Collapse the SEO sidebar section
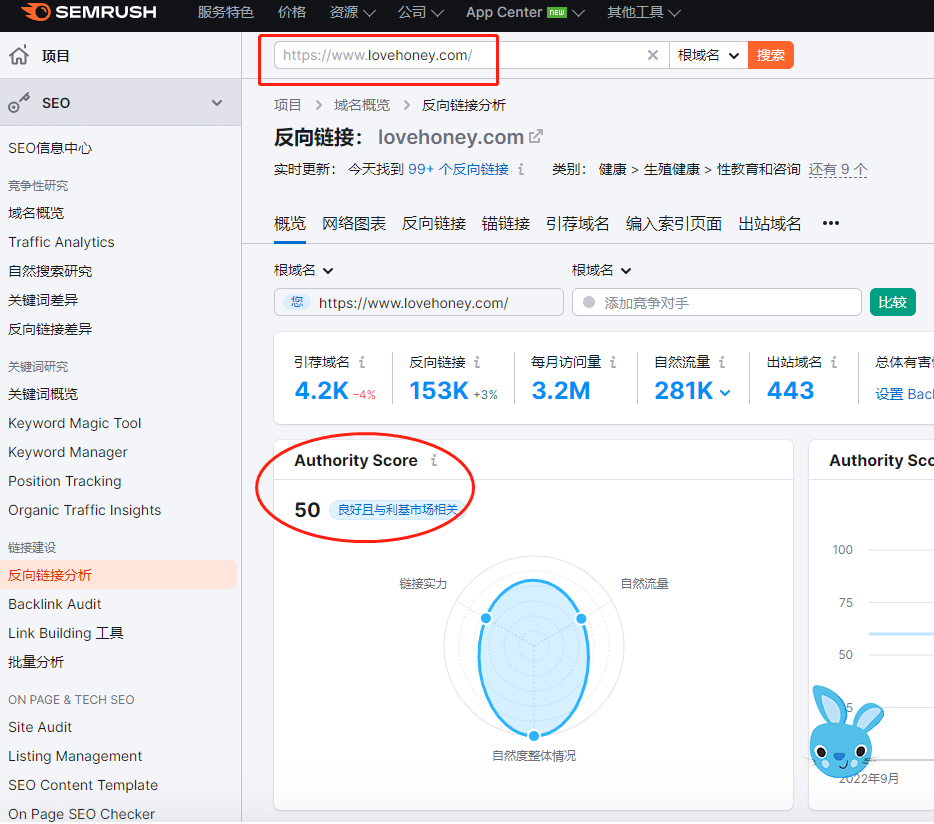934x824 pixels. 217,103
